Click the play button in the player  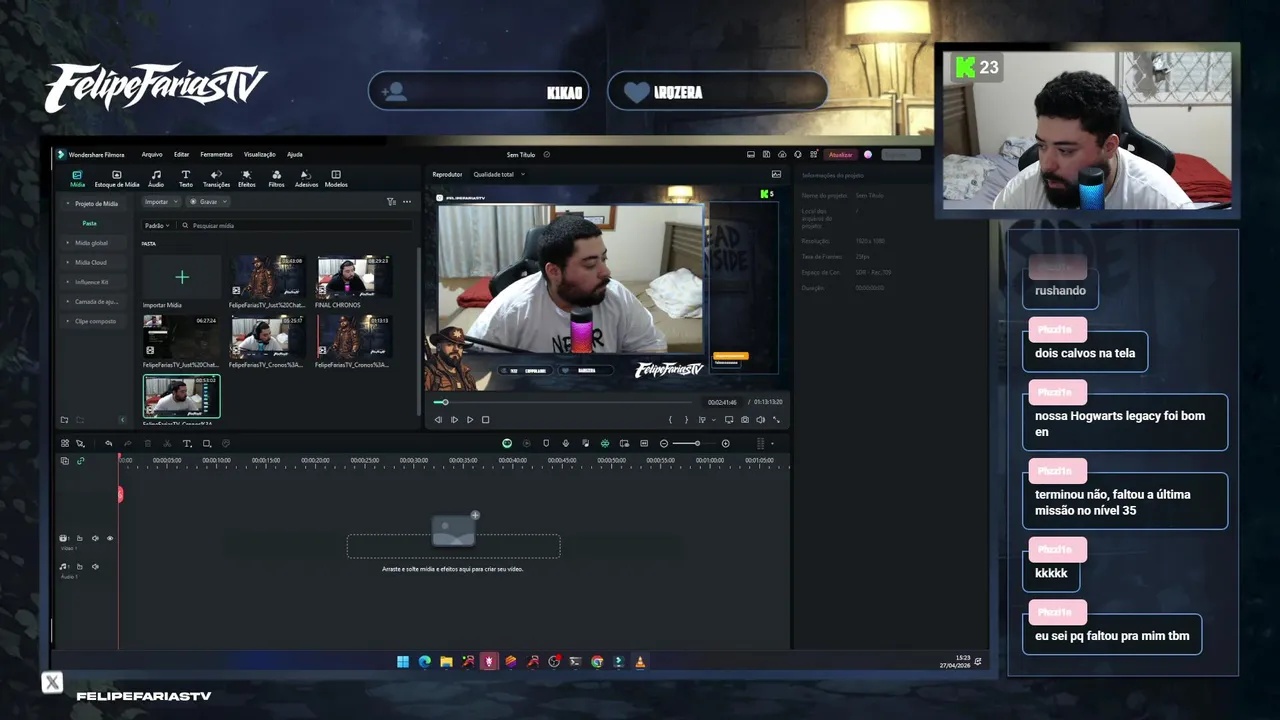[x=470, y=420]
